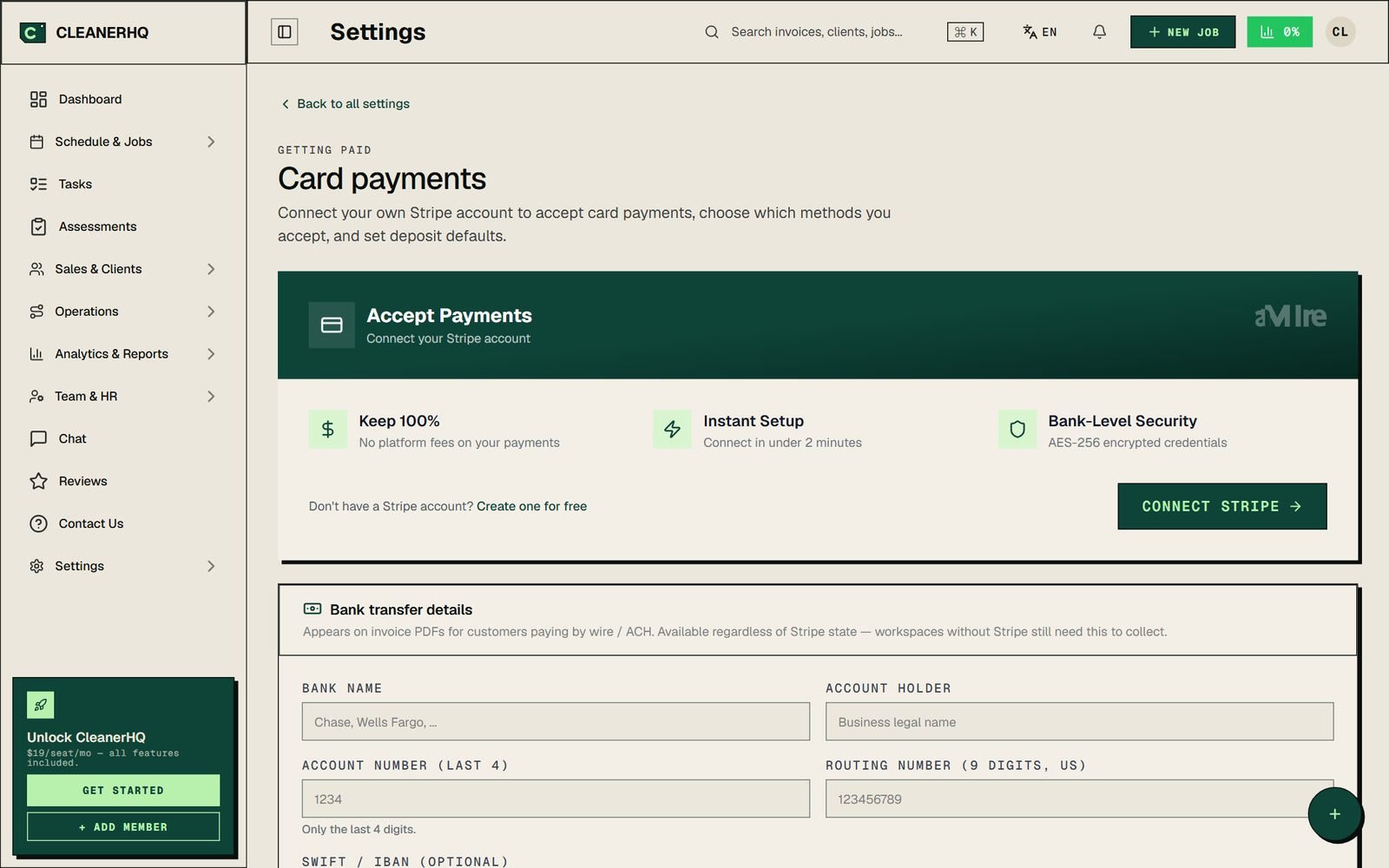Click the Get Started button
This screenshot has height=868, width=1389.
pyautogui.click(x=123, y=791)
